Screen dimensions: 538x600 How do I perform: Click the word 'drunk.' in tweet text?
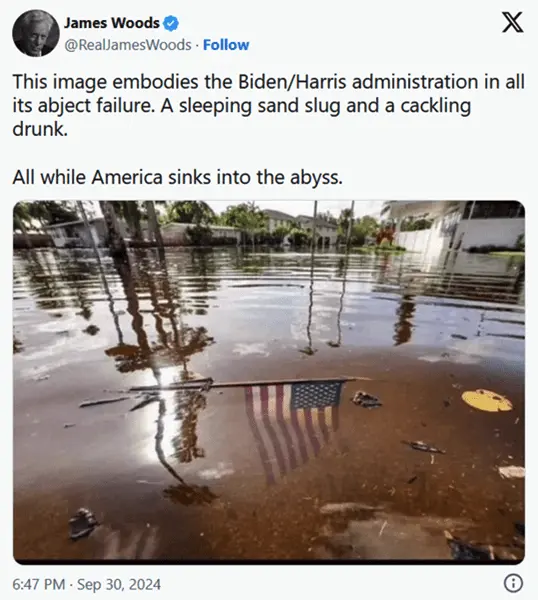point(40,129)
